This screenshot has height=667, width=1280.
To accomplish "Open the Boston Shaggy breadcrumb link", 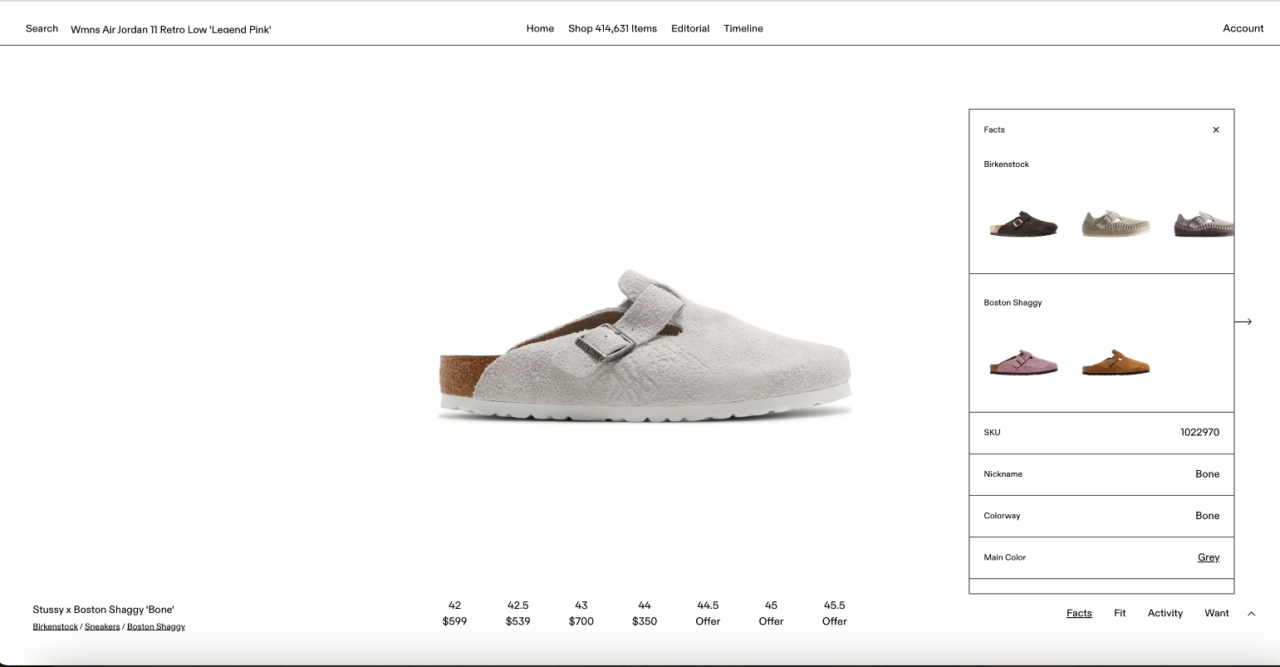I will (156, 627).
